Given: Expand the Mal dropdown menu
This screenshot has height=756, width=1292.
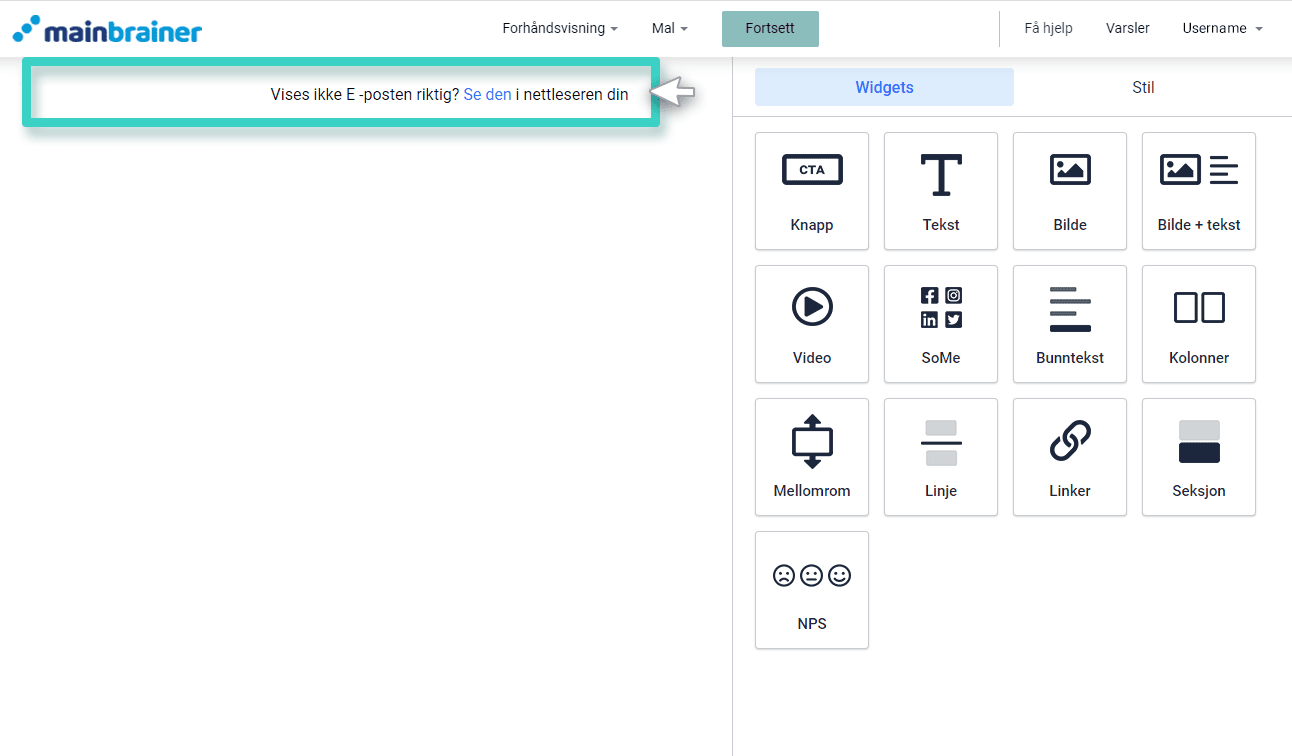Looking at the screenshot, I should click(669, 29).
